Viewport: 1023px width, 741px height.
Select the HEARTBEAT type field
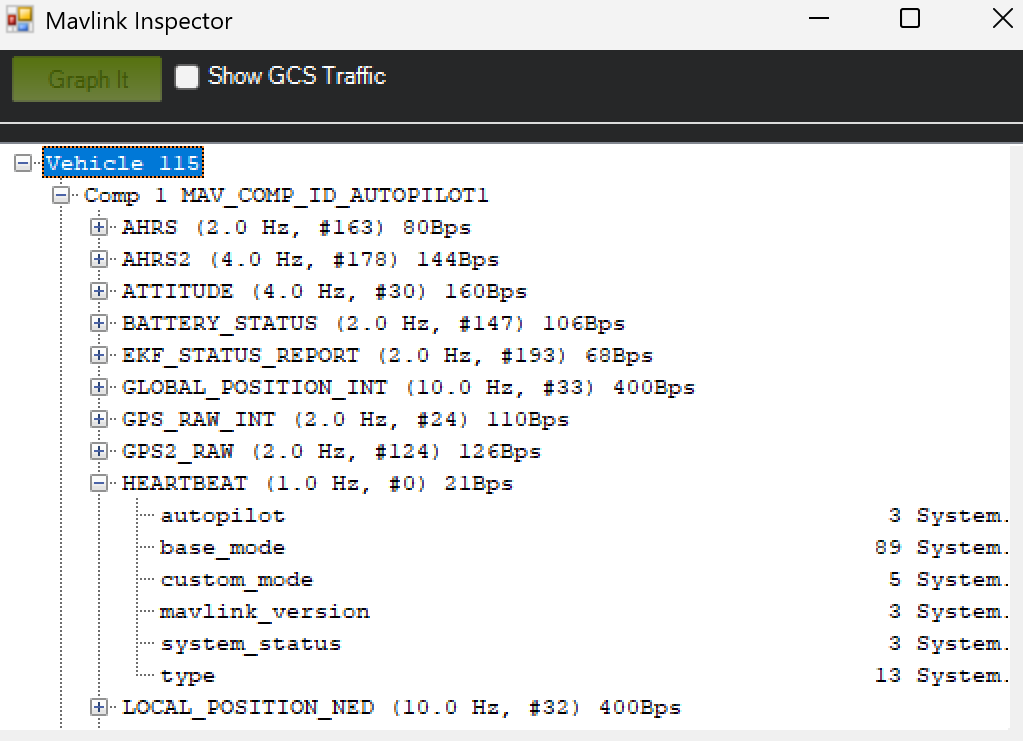(188, 676)
